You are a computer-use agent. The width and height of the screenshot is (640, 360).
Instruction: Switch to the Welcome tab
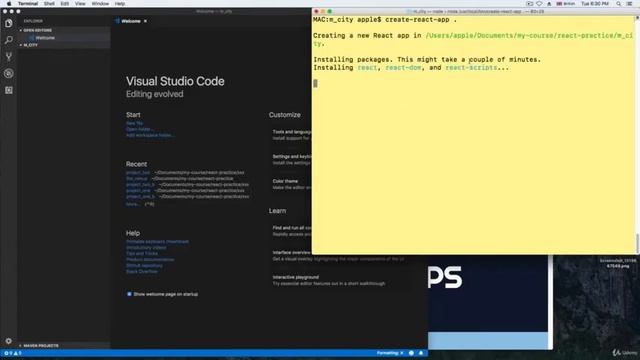131,21
